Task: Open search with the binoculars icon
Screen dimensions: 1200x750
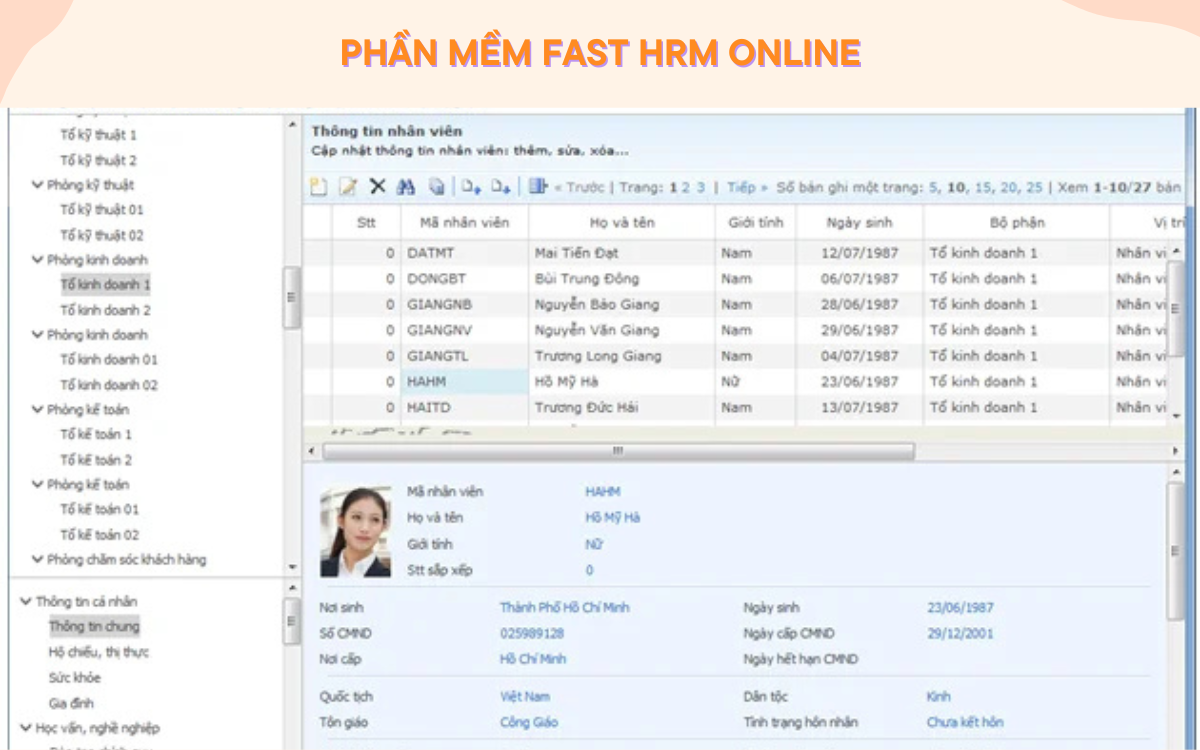Action: 406,186
